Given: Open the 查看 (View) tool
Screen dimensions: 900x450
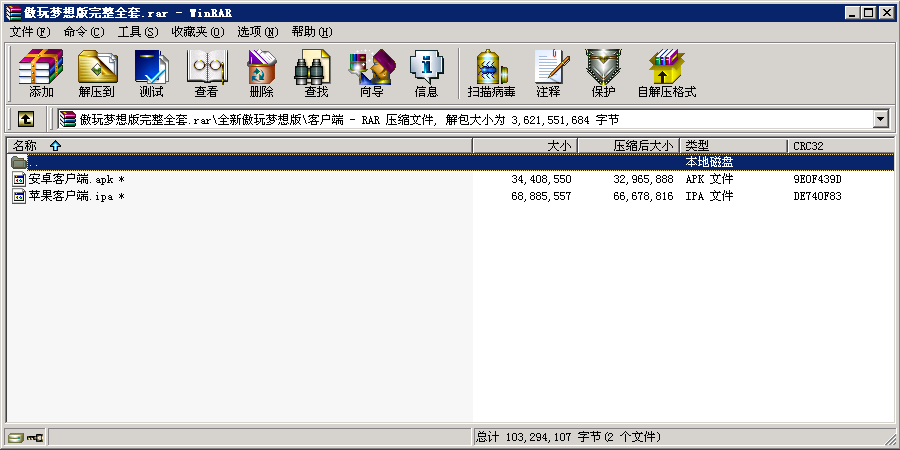Looking at the screenshot, I should click(x=206, y=73).
